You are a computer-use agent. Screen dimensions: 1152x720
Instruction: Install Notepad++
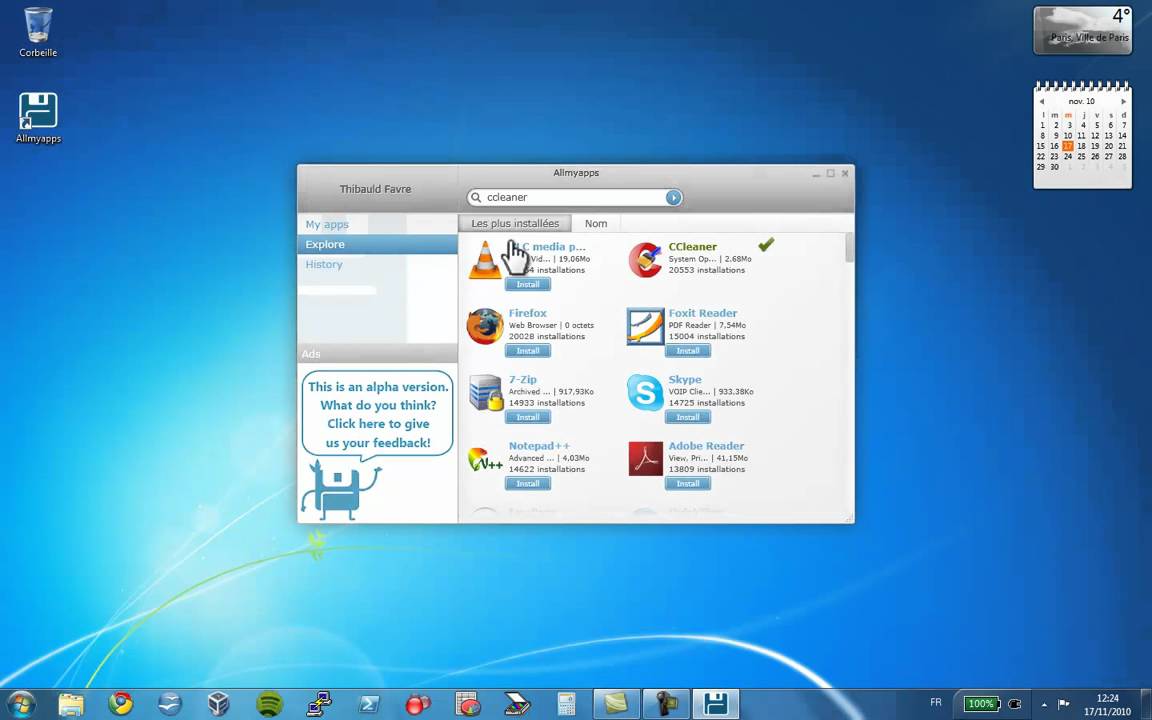(528, 483)
